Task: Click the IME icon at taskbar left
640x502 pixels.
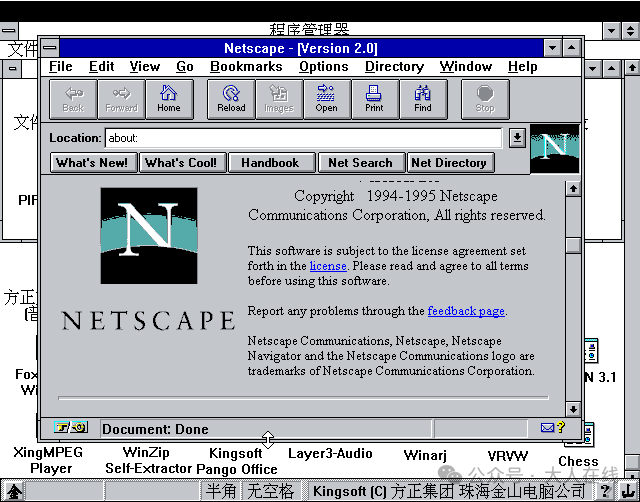Action: coord(14,491)
